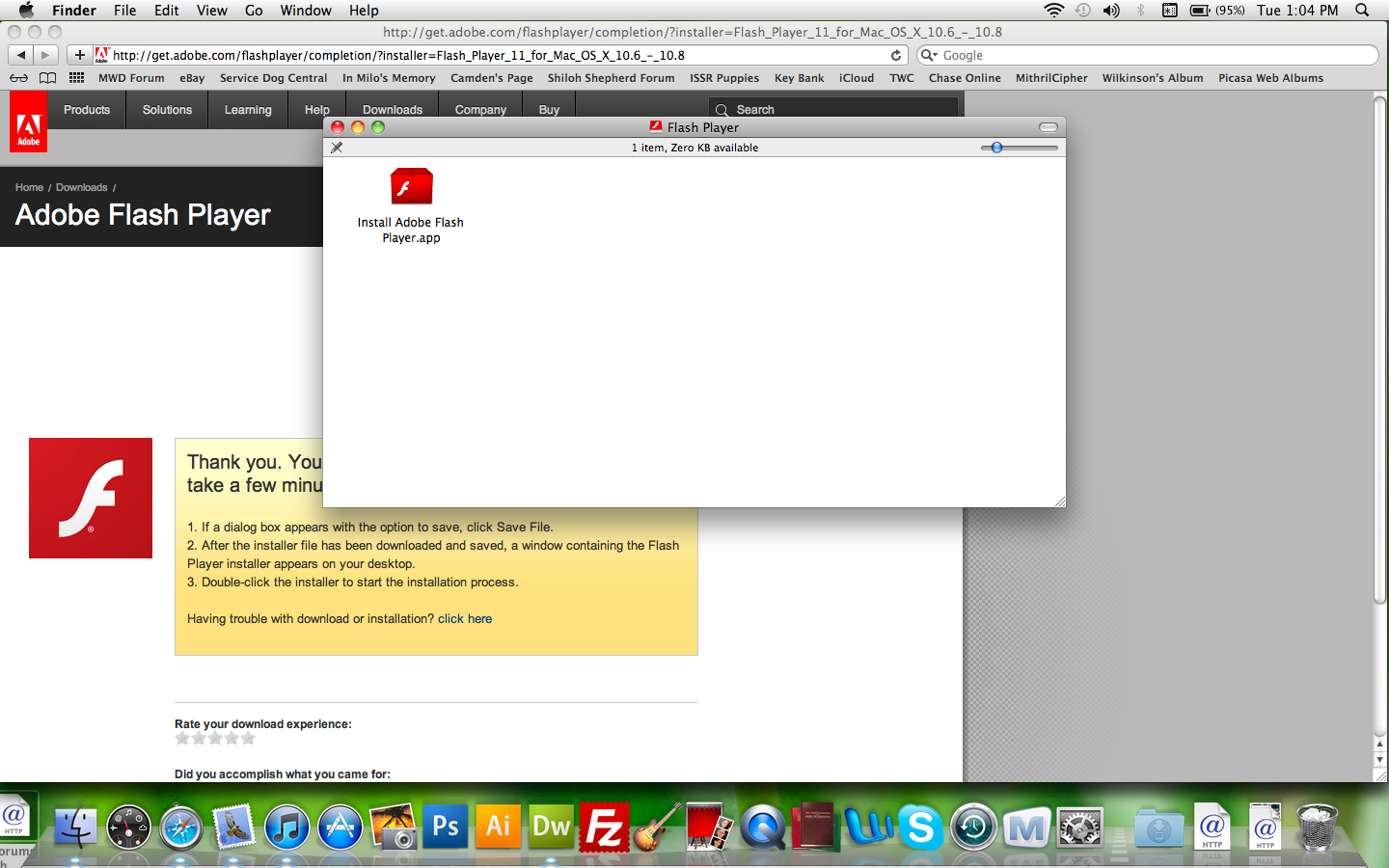Click the customize toolbar pencil icon in Flash Player window
1389x868 pixels.
click(x=337, y=148)
